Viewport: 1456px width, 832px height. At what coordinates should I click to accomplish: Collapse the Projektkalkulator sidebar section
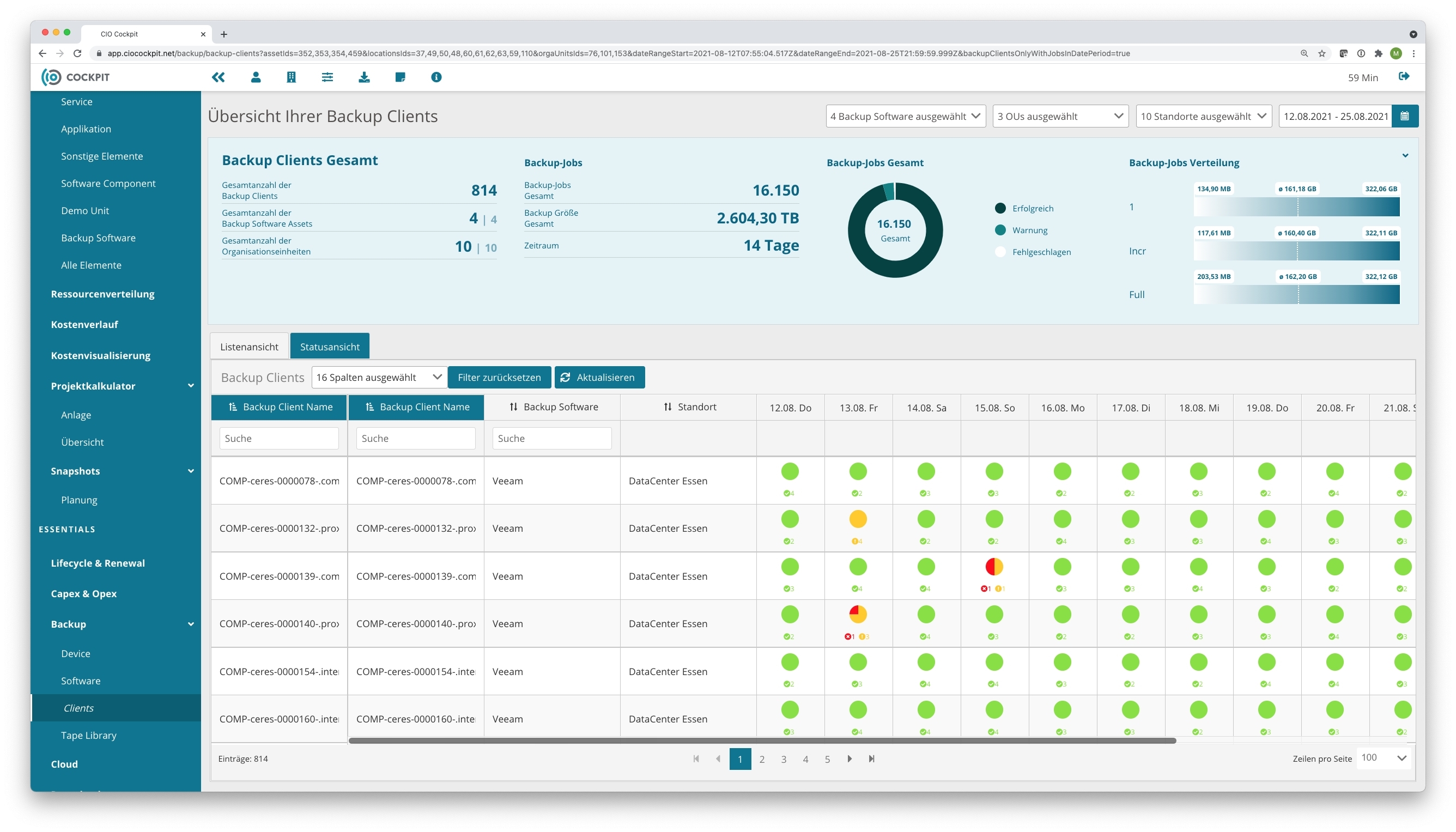(190, 386)
